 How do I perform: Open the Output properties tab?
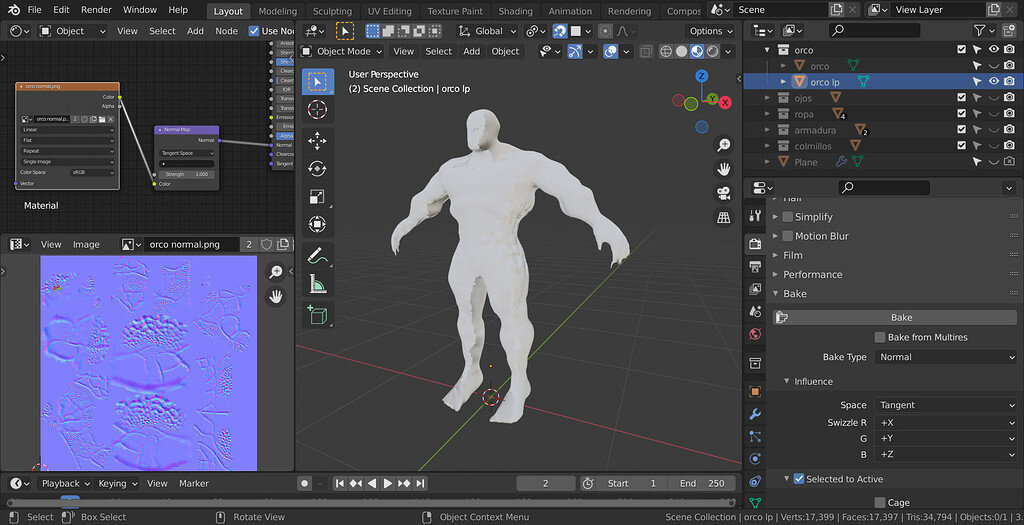pyautogui.click(x=755, y=266)
